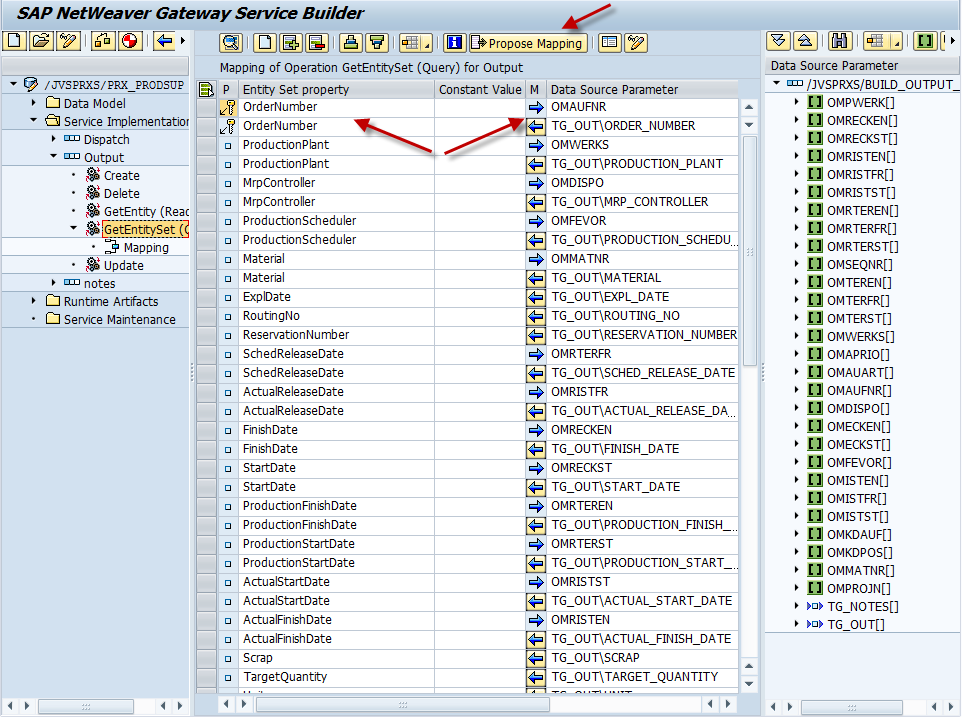Click the blank page create icon in mapping toolbar
Screen dimensions: 962x718
(x=265, y=42)
